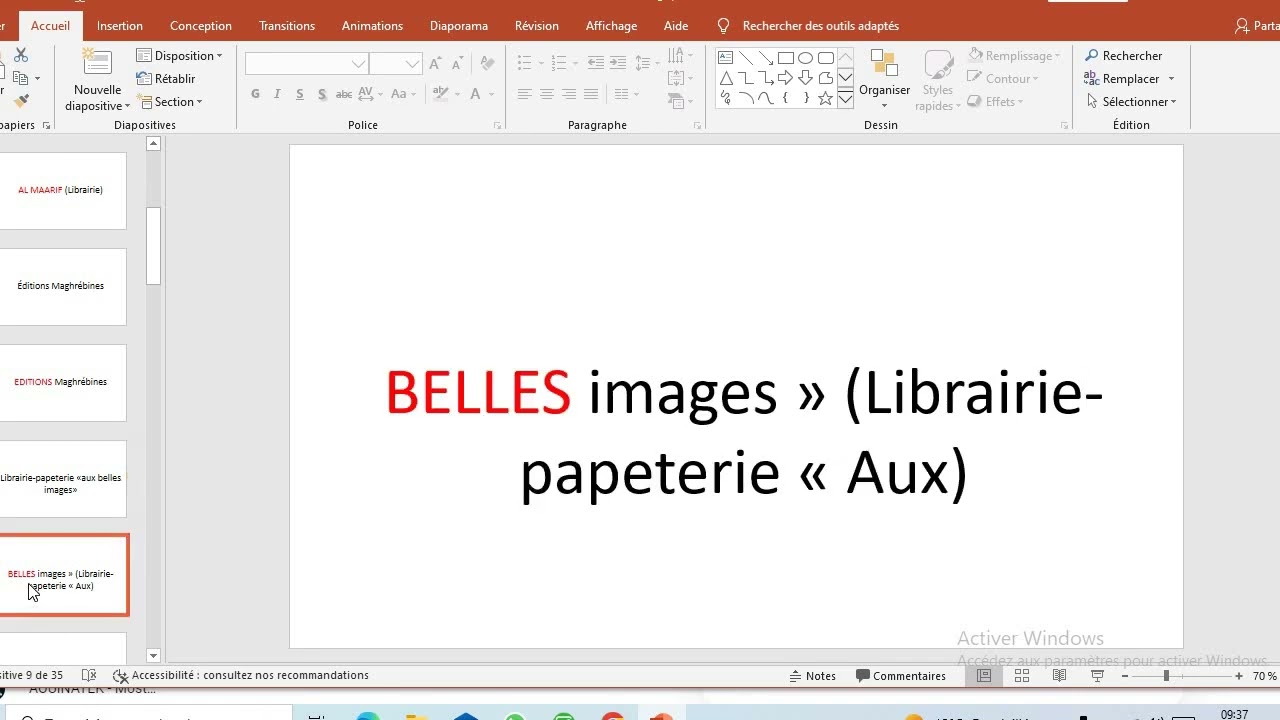This screenshot has width=1280, height=720.
Task: Open the Révision tab
Action: coord(537,26)
